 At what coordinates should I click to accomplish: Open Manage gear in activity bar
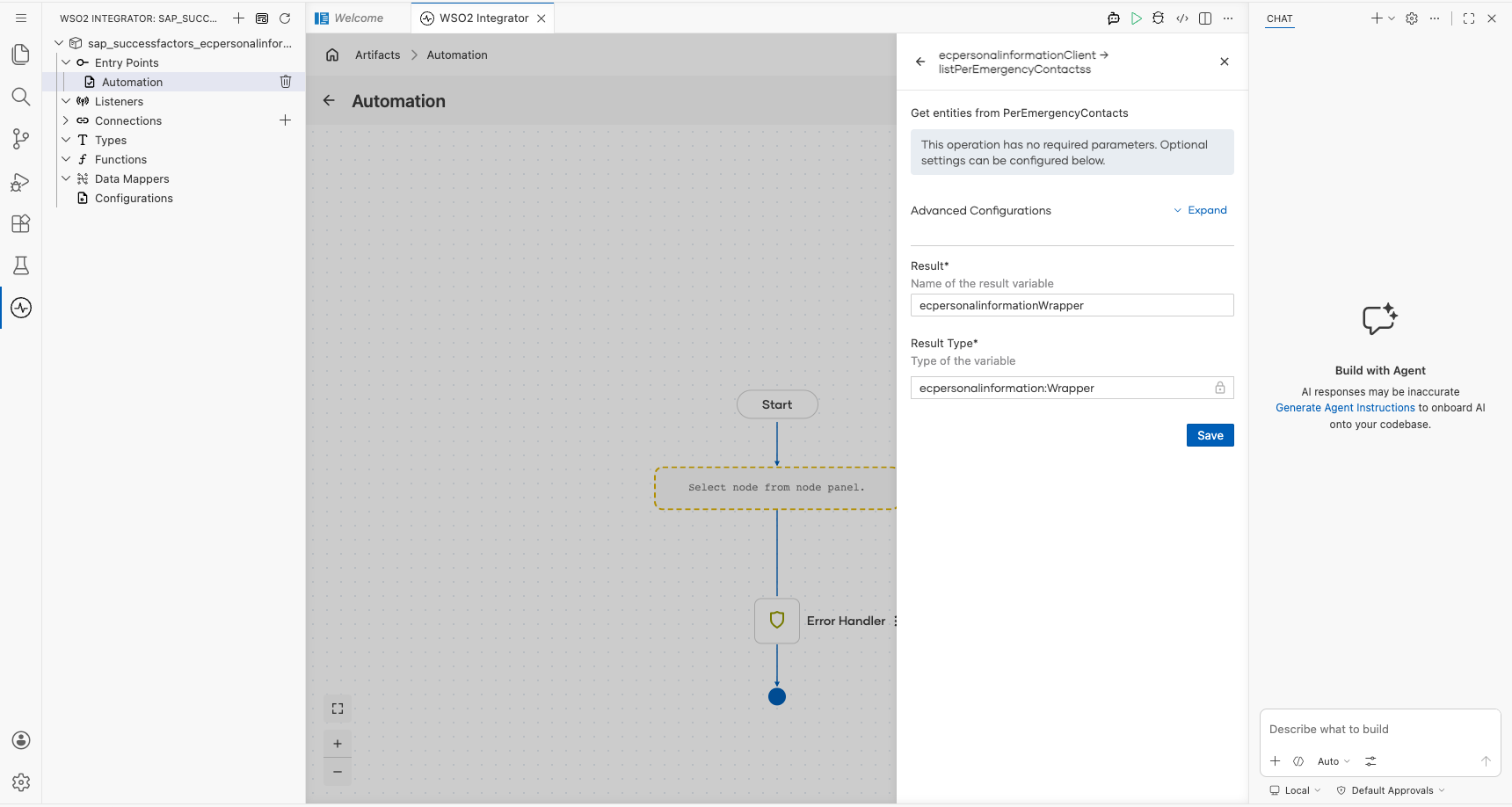click(21, 782)
